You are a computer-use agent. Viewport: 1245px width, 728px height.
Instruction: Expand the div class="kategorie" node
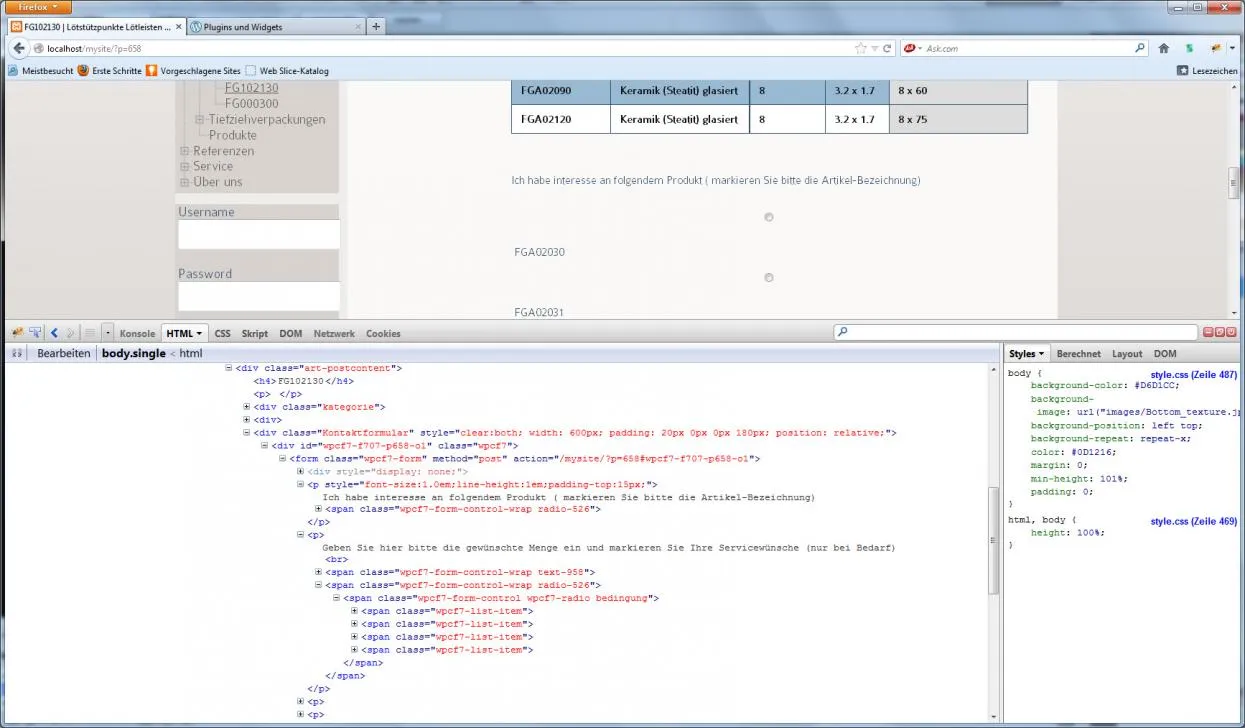click(247, 407)
